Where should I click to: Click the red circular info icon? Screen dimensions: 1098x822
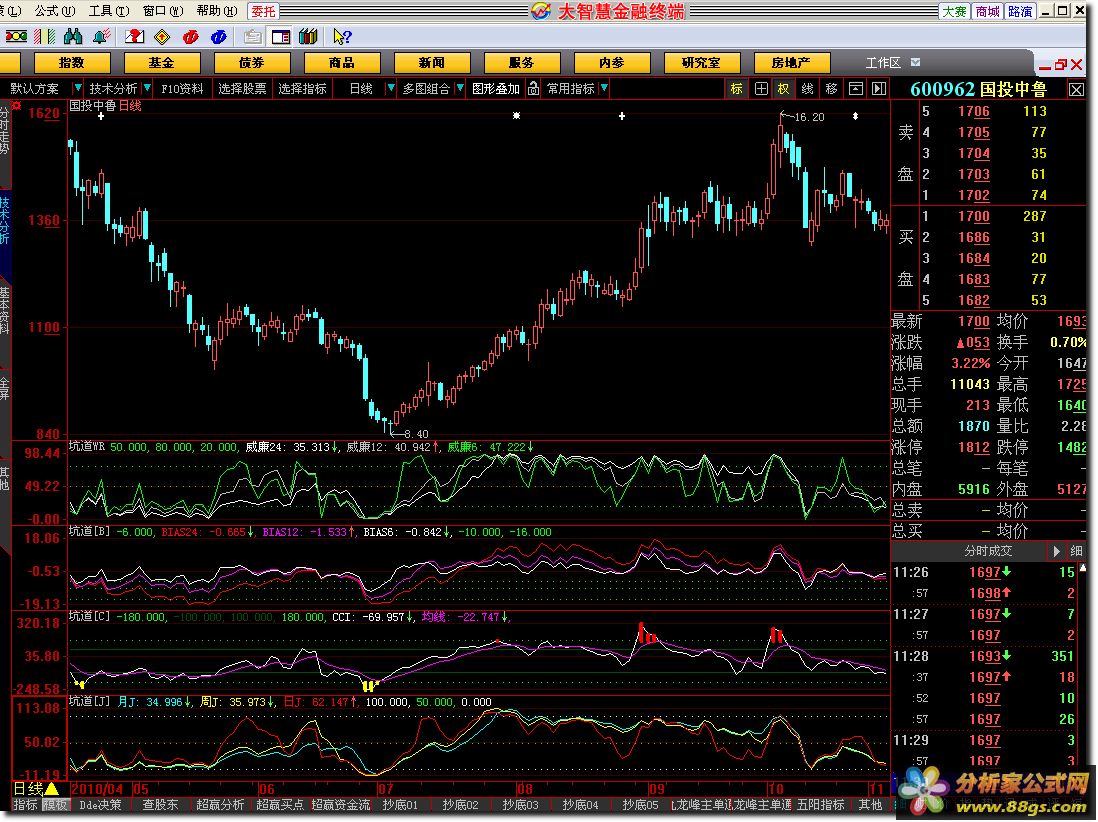tap(190, 36)
